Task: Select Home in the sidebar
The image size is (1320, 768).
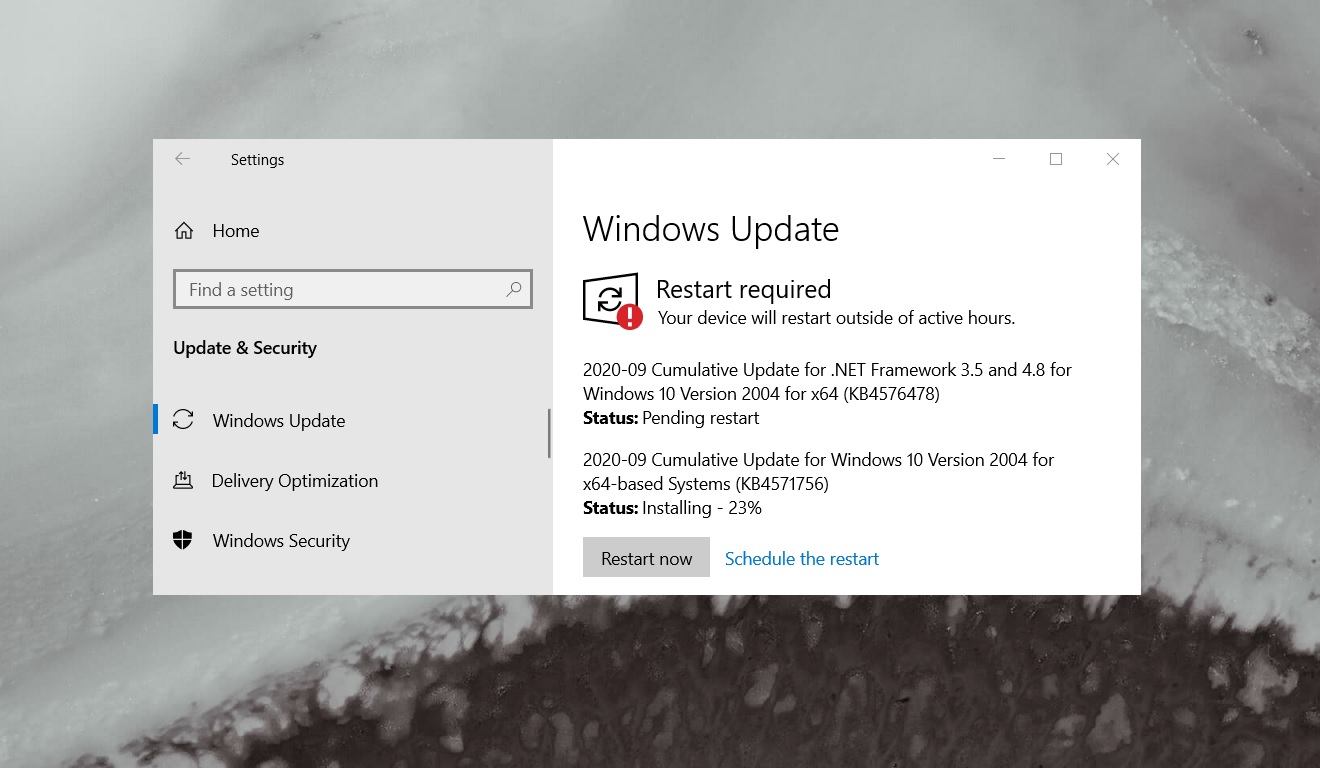Action: point(235,230)
